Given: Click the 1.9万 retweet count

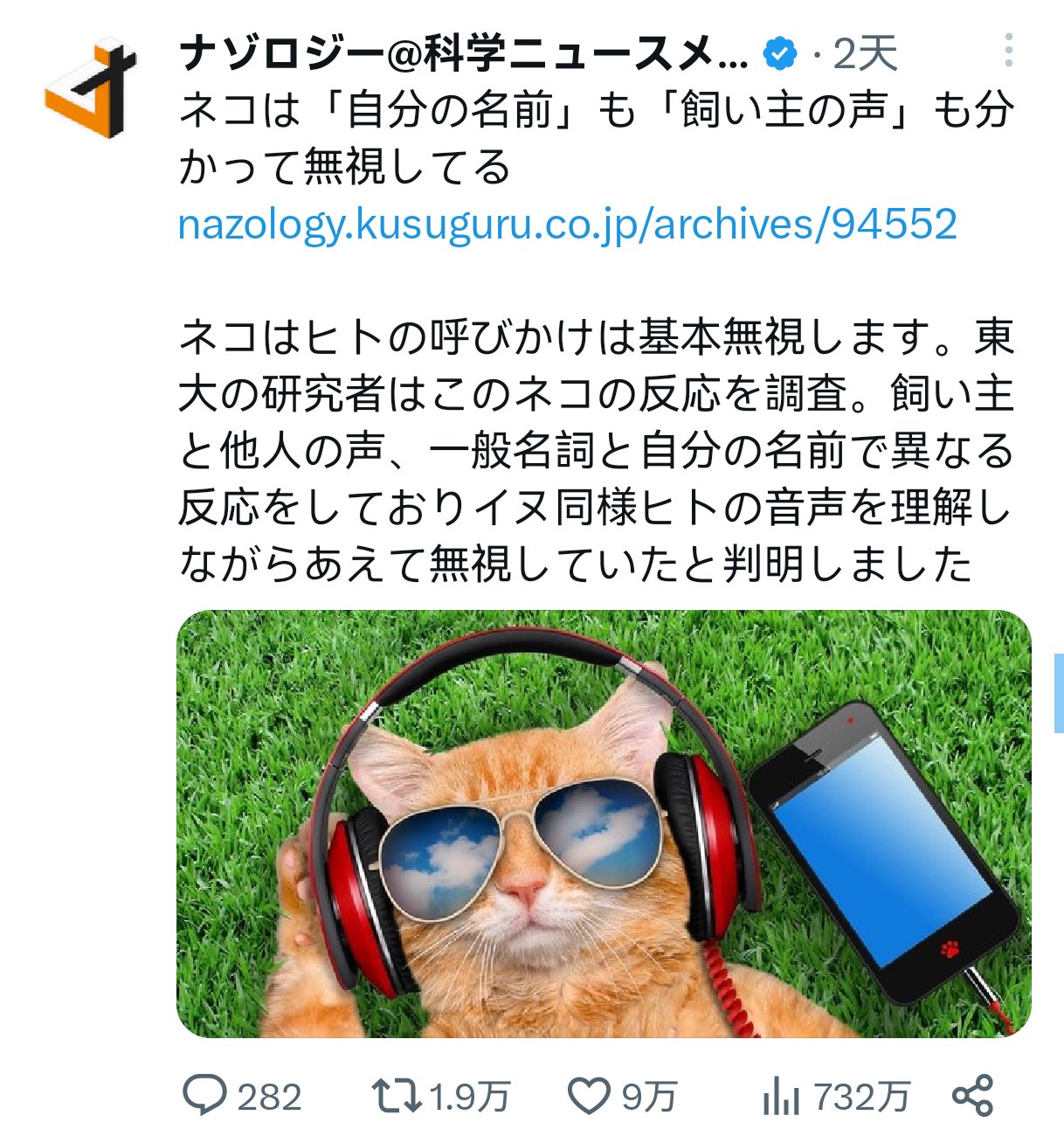Looking at the screenshot, I should 470,1097.
